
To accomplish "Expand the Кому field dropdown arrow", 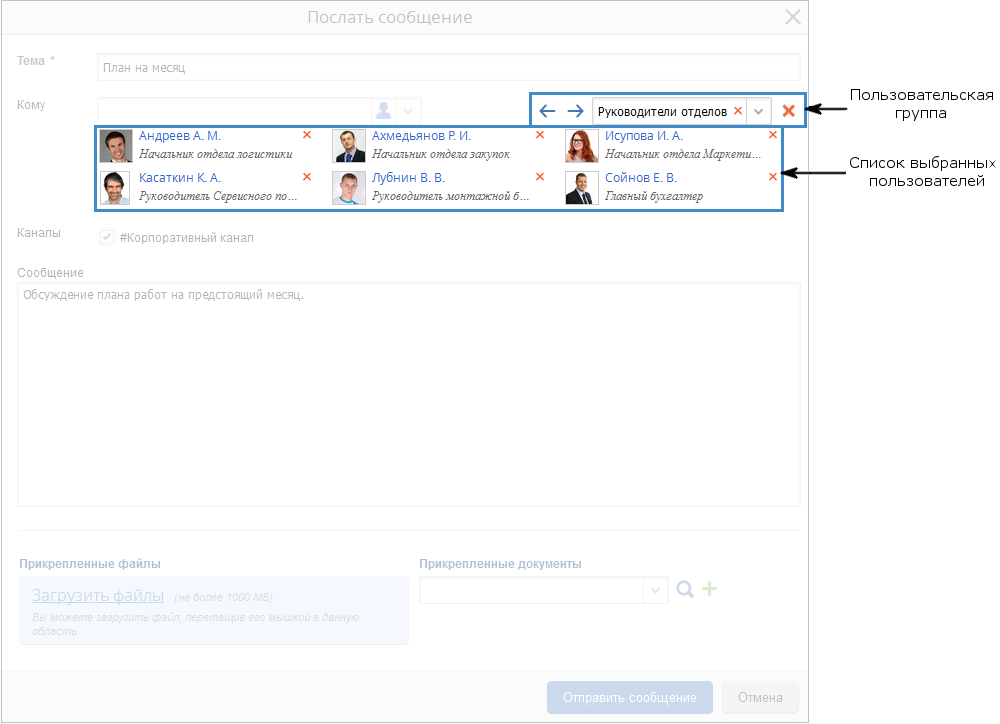I will point(408,111).
